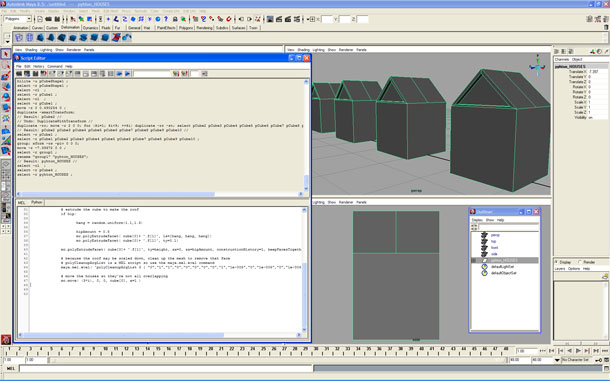Click the range slider bar below timeline

[279, 360]
